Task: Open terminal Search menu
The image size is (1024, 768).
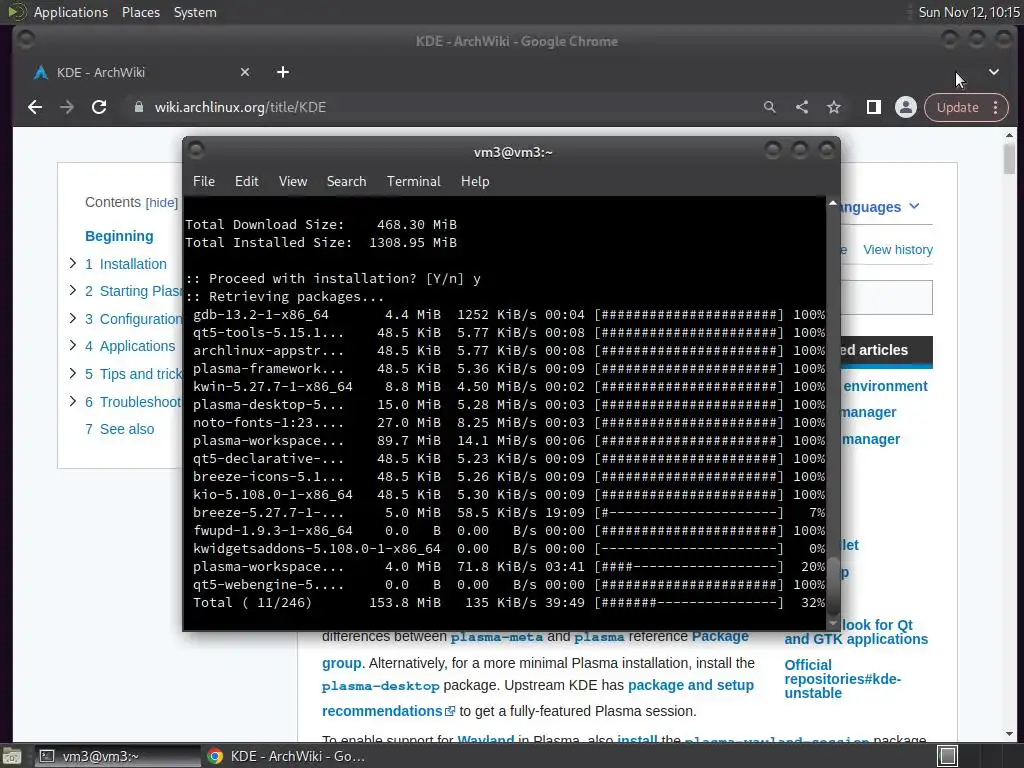Action: [346, 182]
